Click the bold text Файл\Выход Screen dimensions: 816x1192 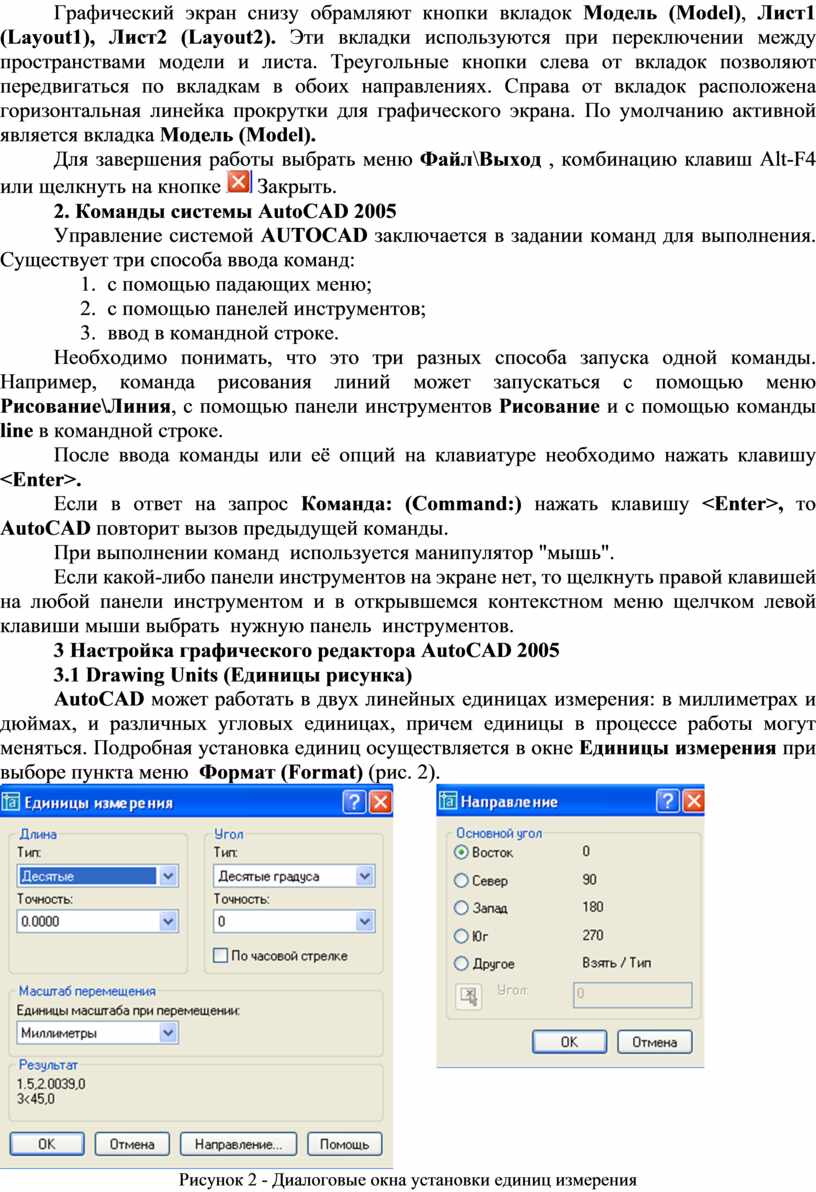click(x=481, y=160)
